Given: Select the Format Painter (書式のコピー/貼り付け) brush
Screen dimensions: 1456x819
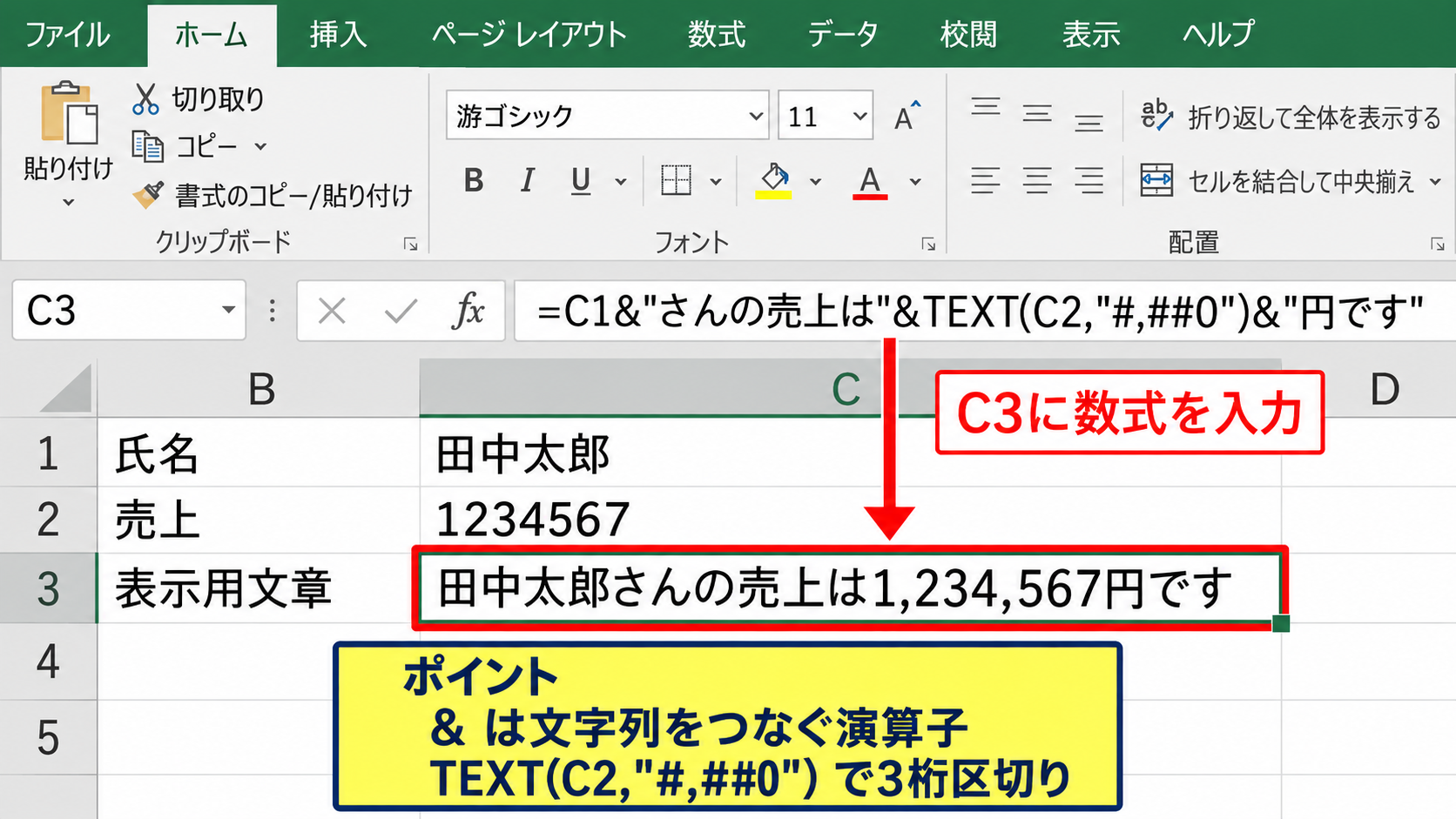Looking at the screenshot, I should click(147, 194).
